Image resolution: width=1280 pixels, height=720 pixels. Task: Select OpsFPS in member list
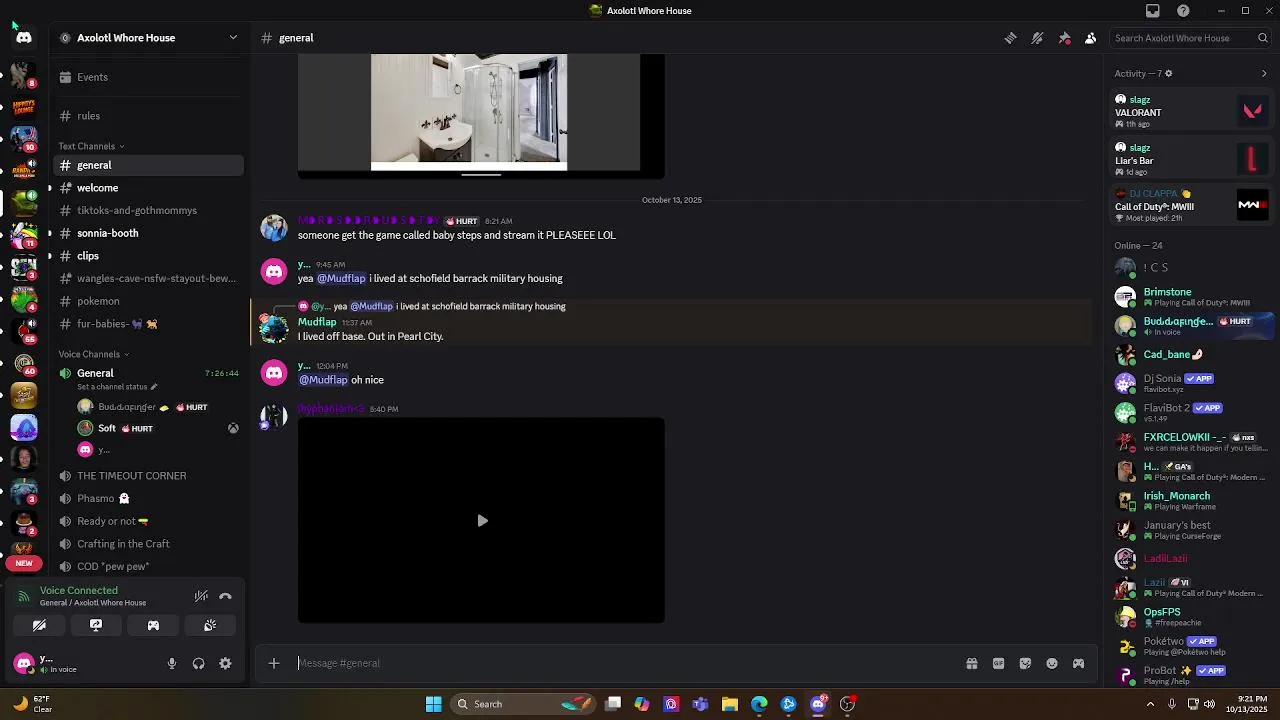(1192, 616)
